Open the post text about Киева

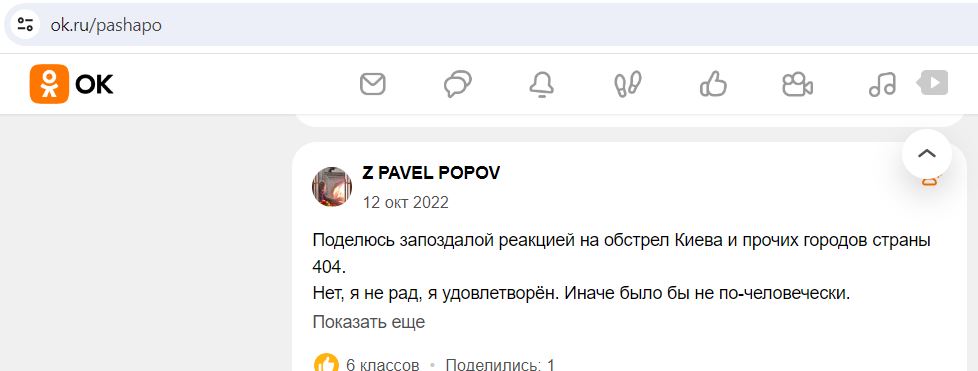coord(621,267)
